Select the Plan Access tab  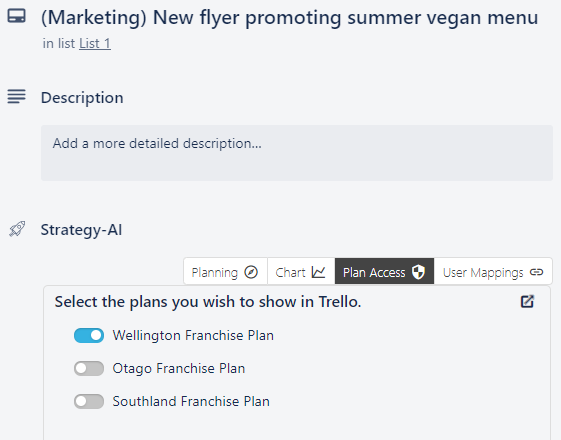[x=384, y=272]
